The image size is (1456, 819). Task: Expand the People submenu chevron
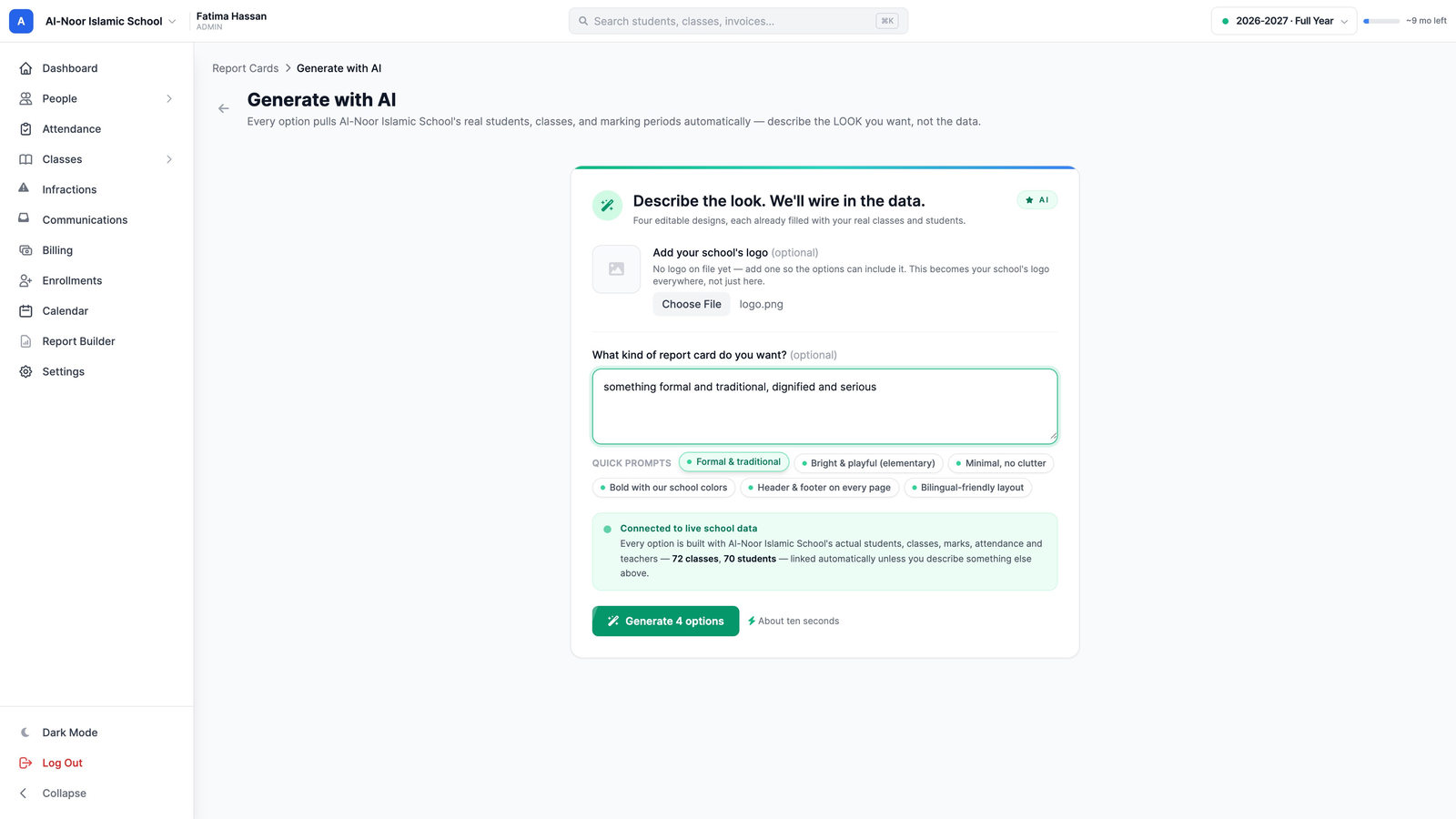(x=169, y=98)
